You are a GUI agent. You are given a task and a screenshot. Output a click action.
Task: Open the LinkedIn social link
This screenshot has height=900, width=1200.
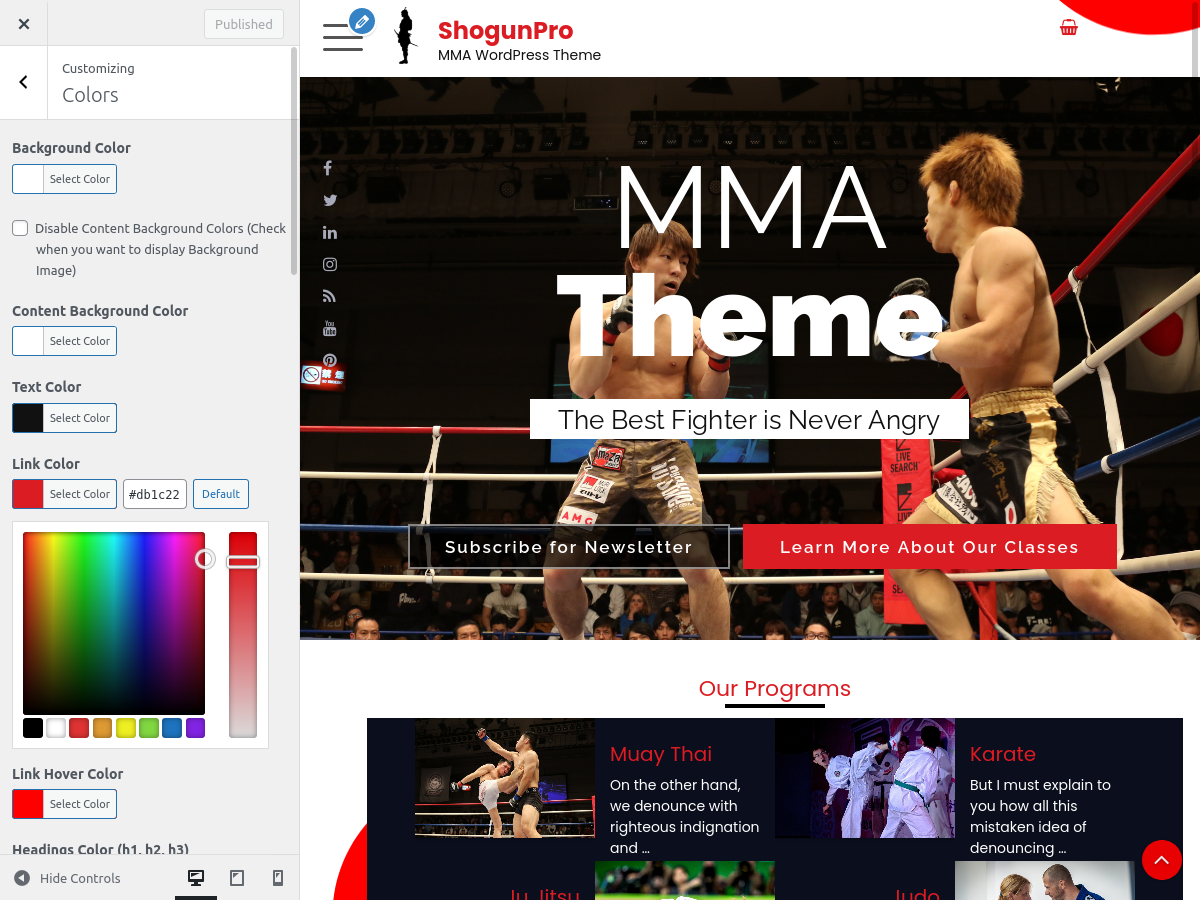tap(329, 233)
